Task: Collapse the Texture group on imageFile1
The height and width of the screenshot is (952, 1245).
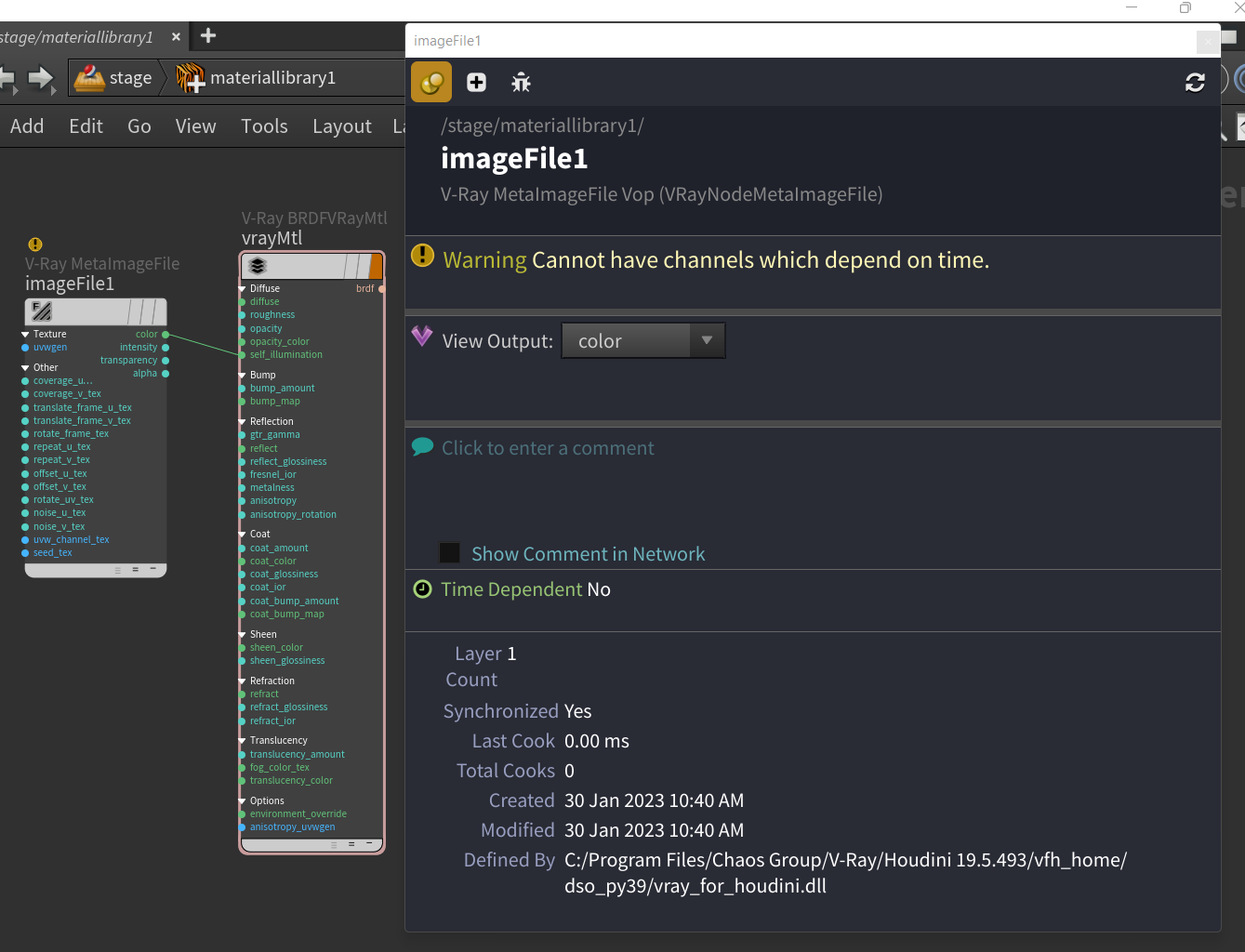Action: click(x=25, y=334)
